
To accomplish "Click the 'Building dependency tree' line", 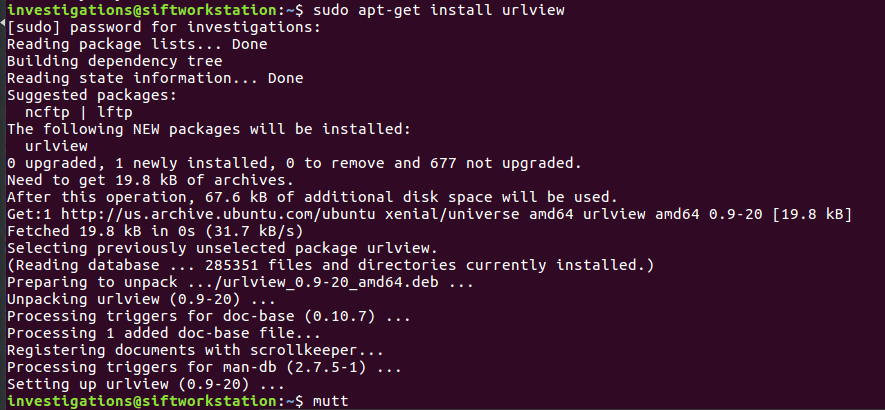I will (115, 61).
